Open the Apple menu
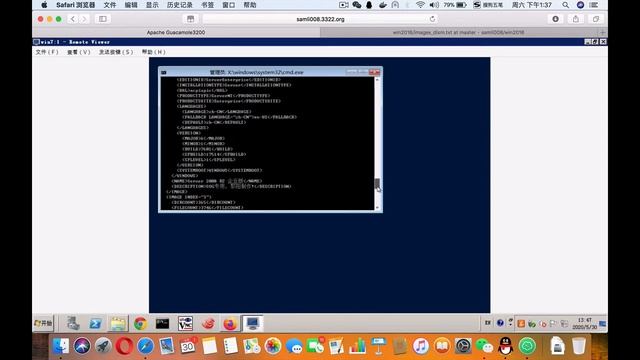 point(44,5)
